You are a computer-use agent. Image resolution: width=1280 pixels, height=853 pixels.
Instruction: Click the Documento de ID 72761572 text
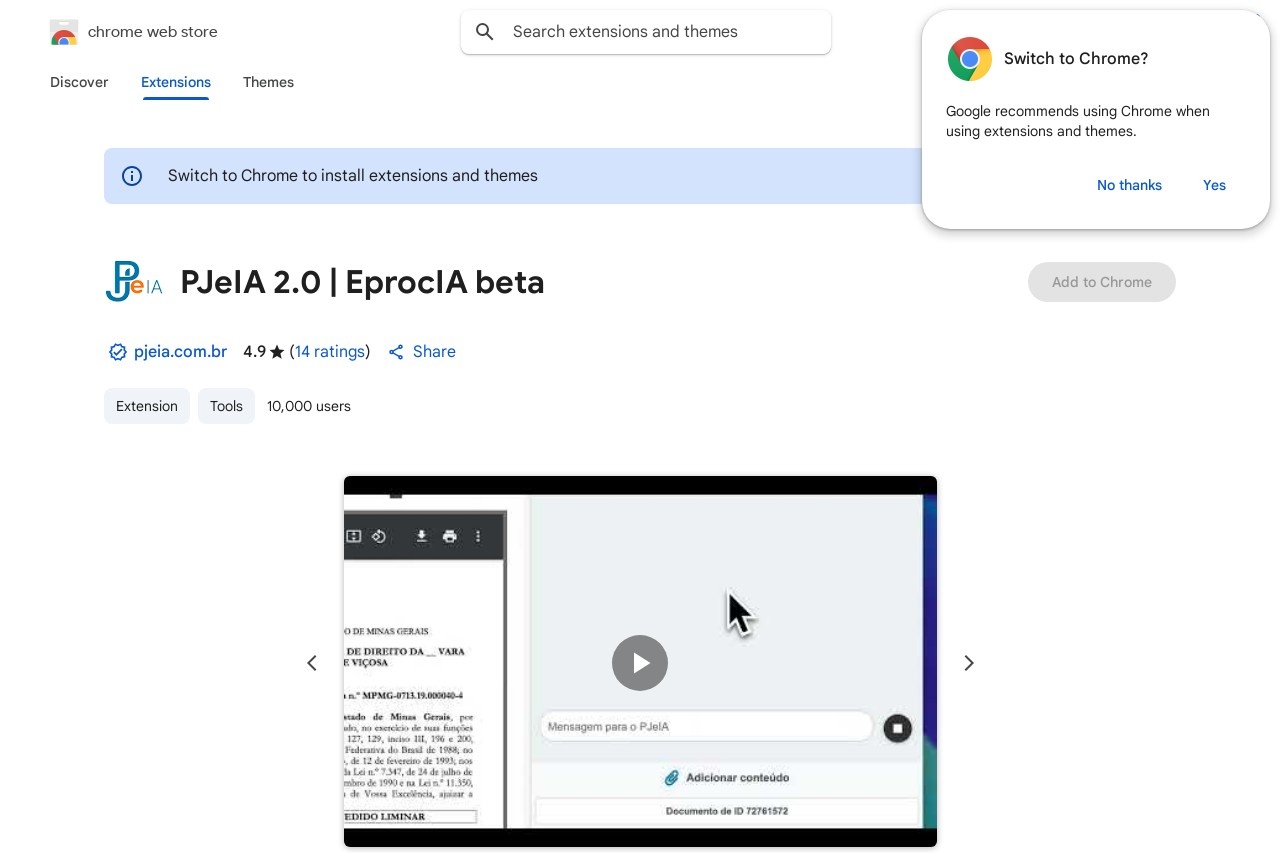tap(727, 811)
